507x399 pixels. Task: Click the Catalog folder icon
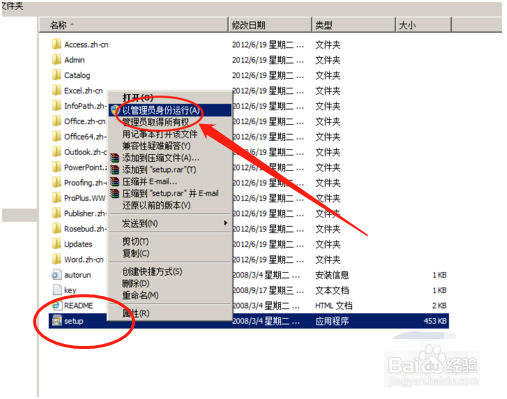(x=57, y=75)
